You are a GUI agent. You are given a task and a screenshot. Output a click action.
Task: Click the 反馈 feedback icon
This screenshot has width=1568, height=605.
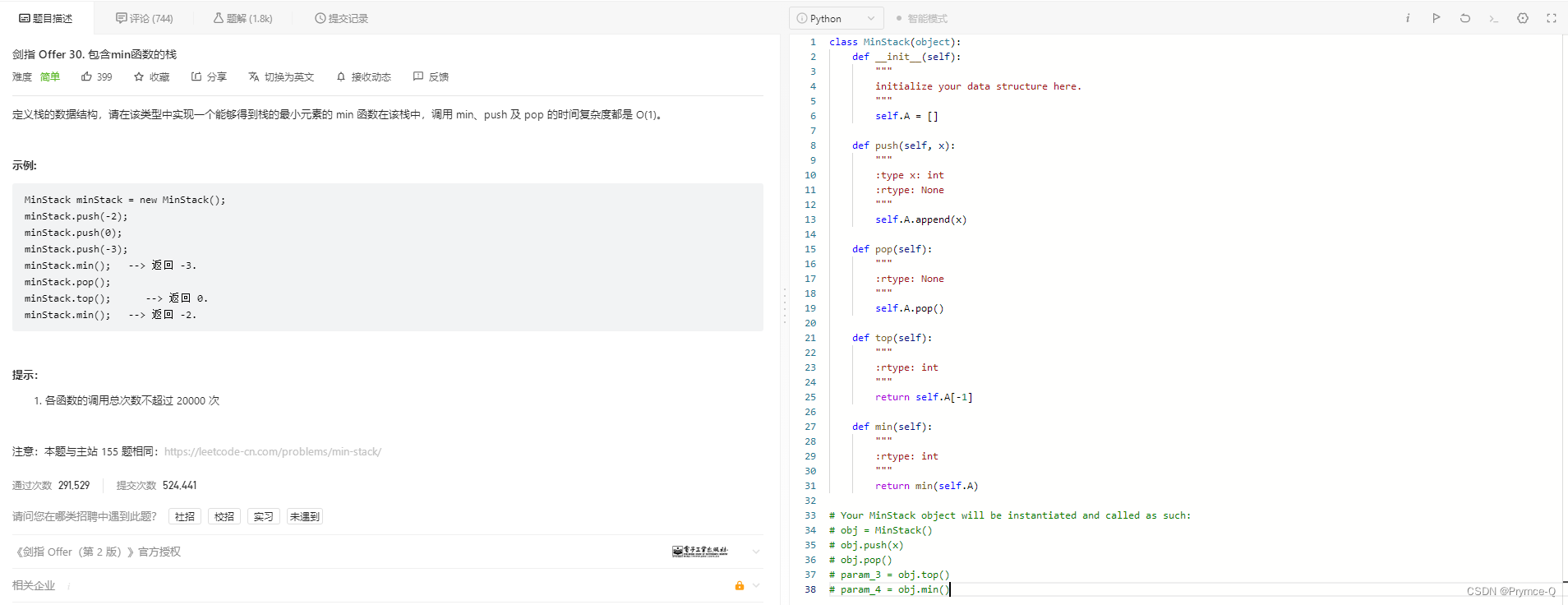pyautogui.click(x=418, y=76)
